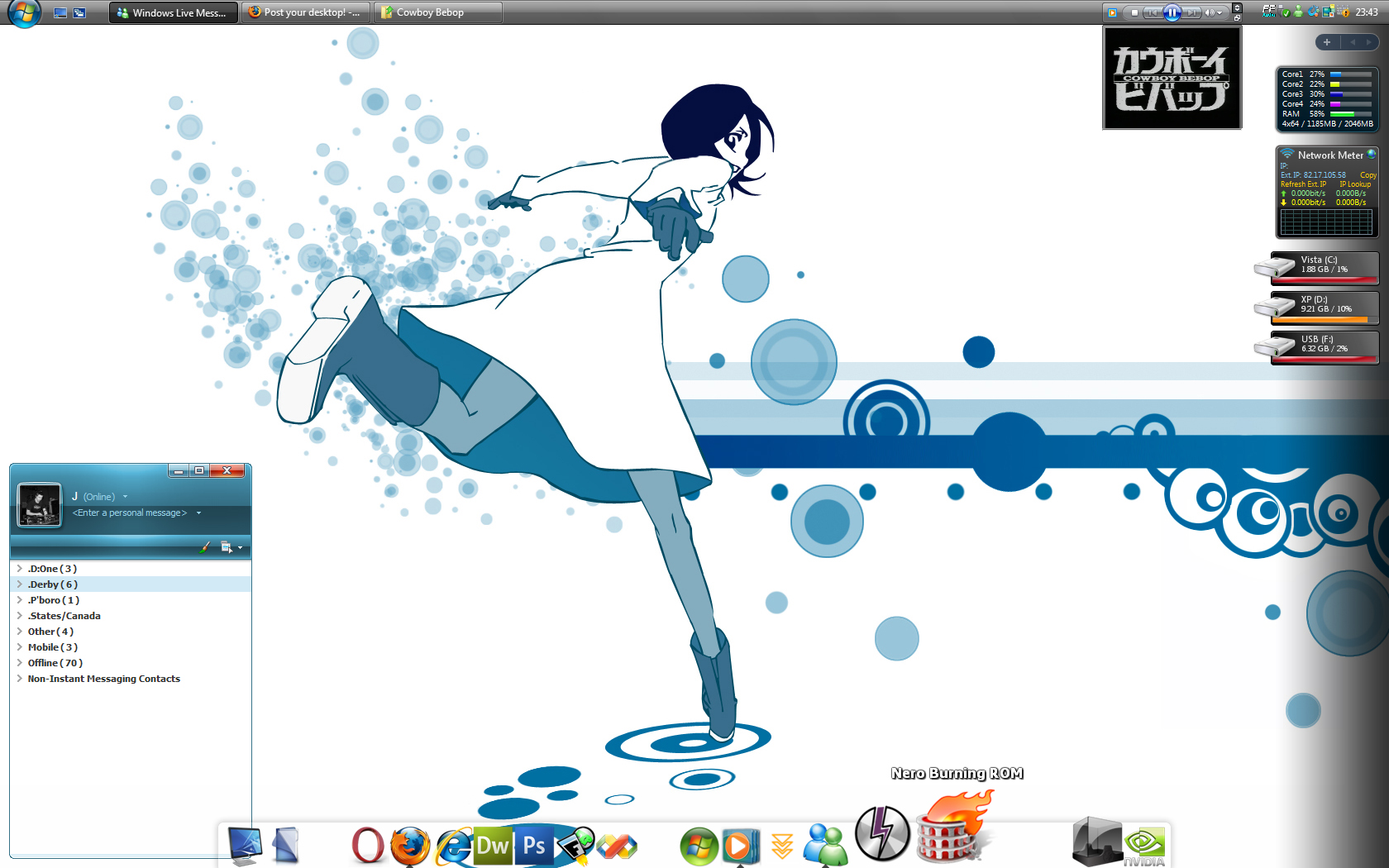This screenshot has height=868, width=1389.
Task: Open the Messenger status dropdown next to Online
Action: pyautogui.click(x=125, y=497)
